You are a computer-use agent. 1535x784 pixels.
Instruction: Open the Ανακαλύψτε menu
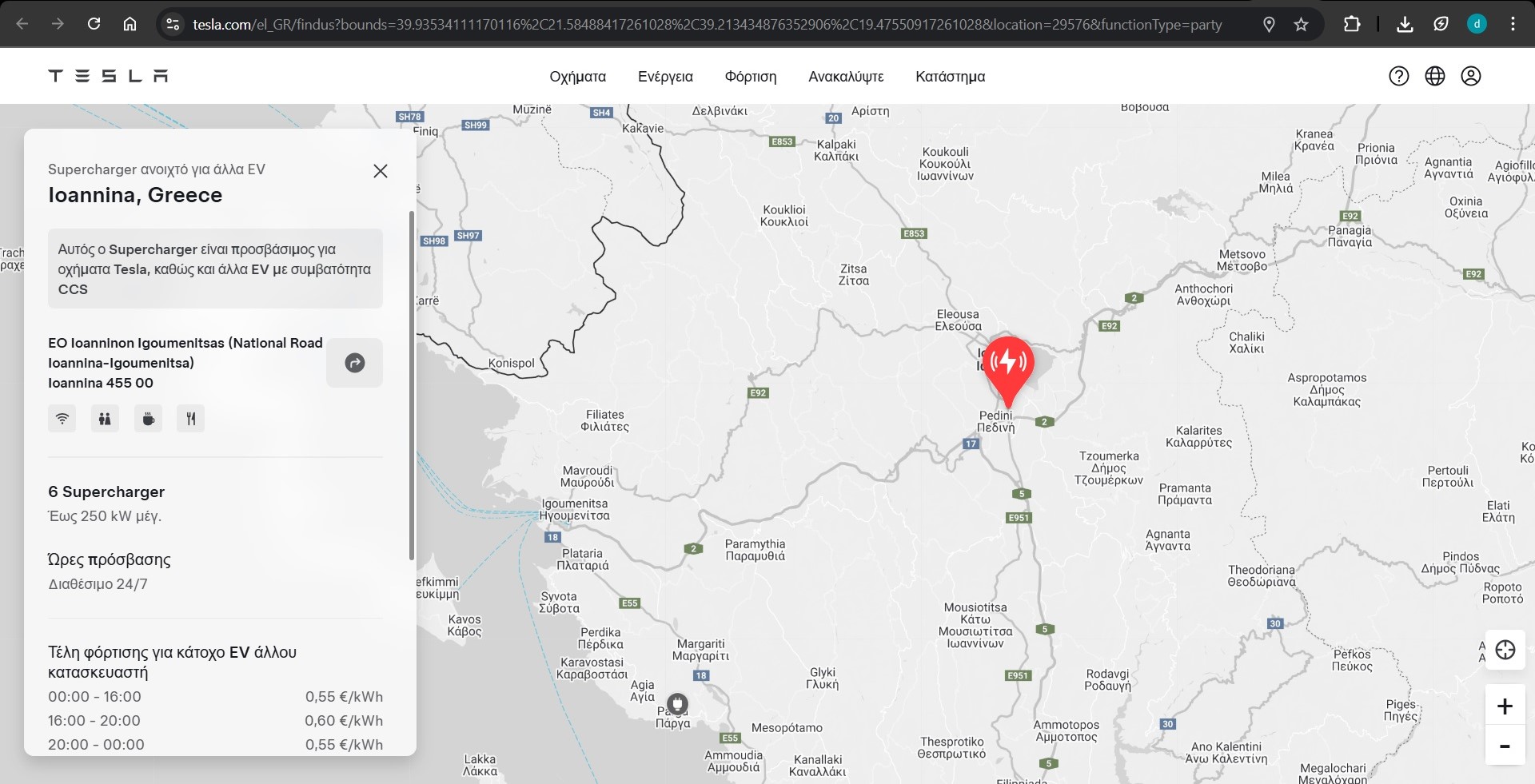click(846, 77)
